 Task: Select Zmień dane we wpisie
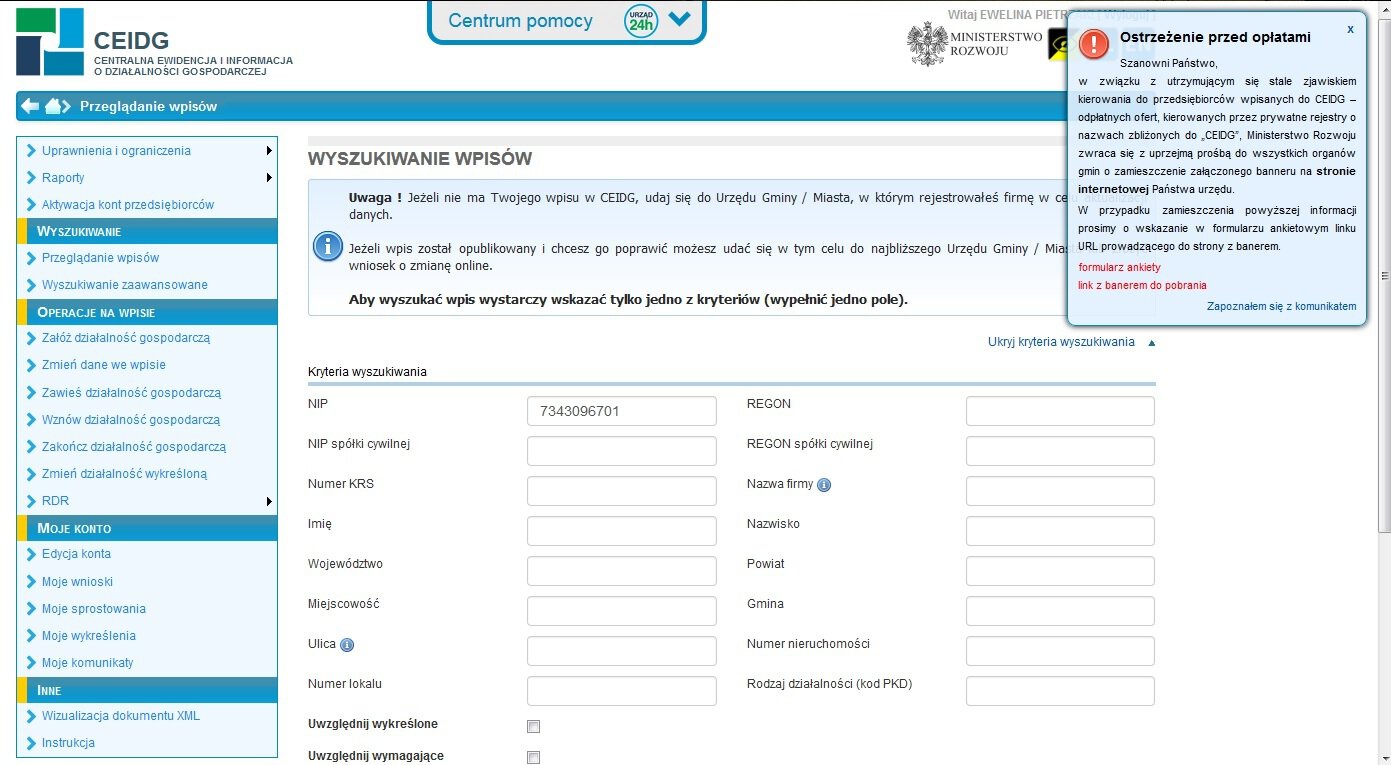coord(104,365)
